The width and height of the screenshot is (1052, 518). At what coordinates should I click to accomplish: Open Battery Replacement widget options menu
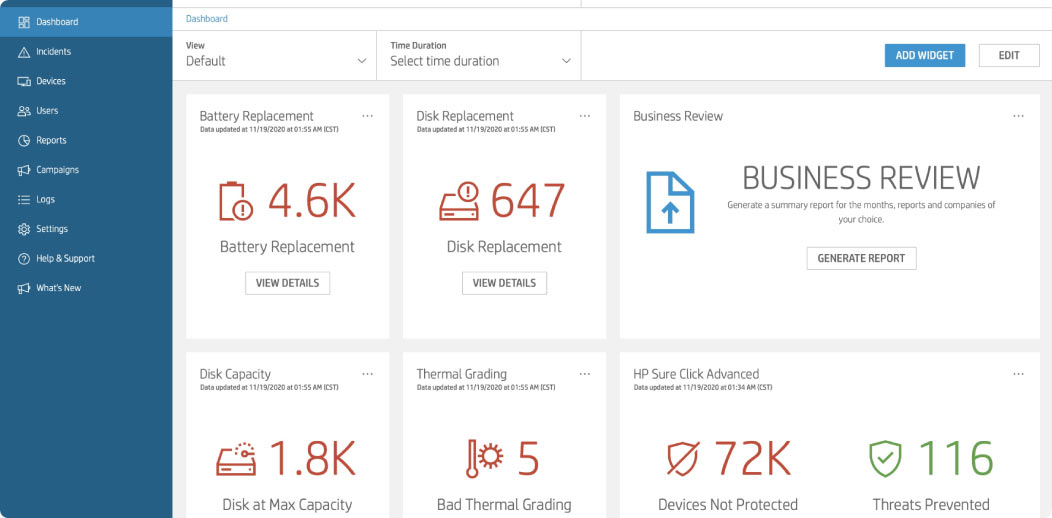367,116
